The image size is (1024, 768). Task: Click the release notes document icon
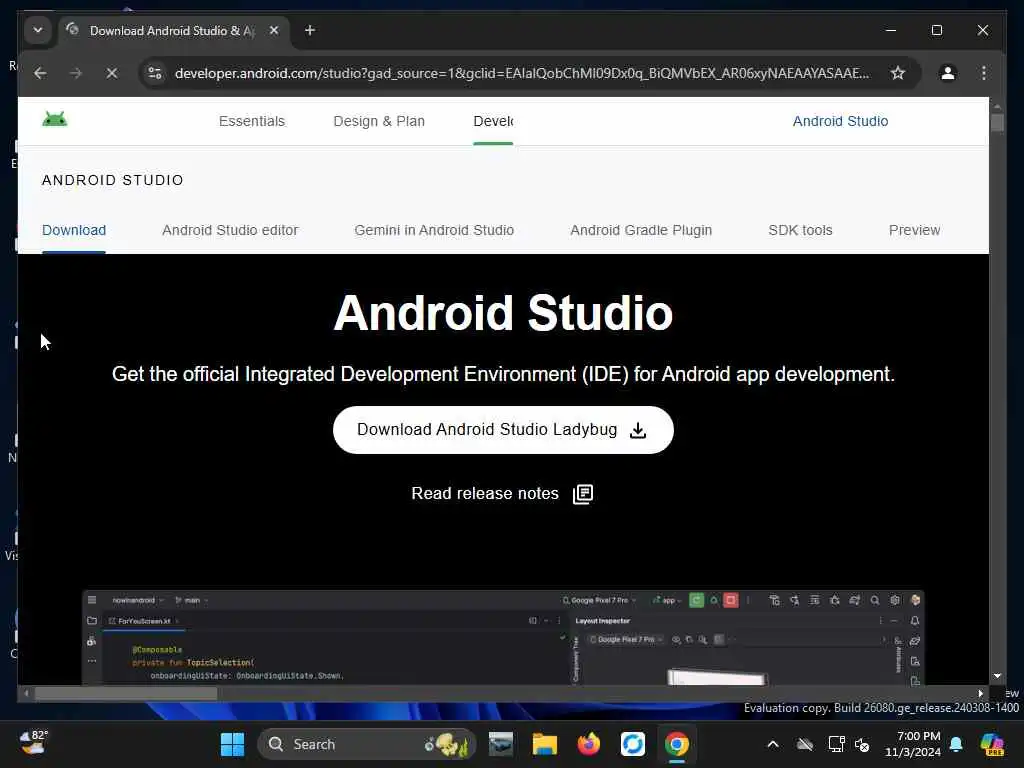pyautogui.click(x=583, y=494)
